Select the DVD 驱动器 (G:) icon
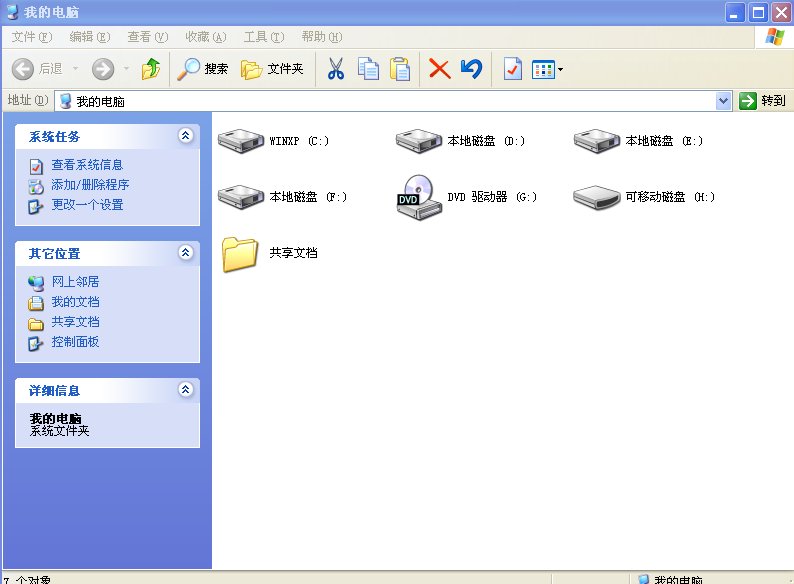Screen dimensions: 794x584 click(x=418, y=198)
